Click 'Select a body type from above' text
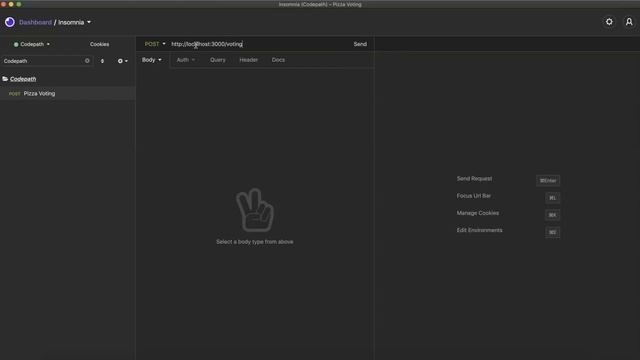The width and height of the screenshot is (640, 360). tap(255, 242)
